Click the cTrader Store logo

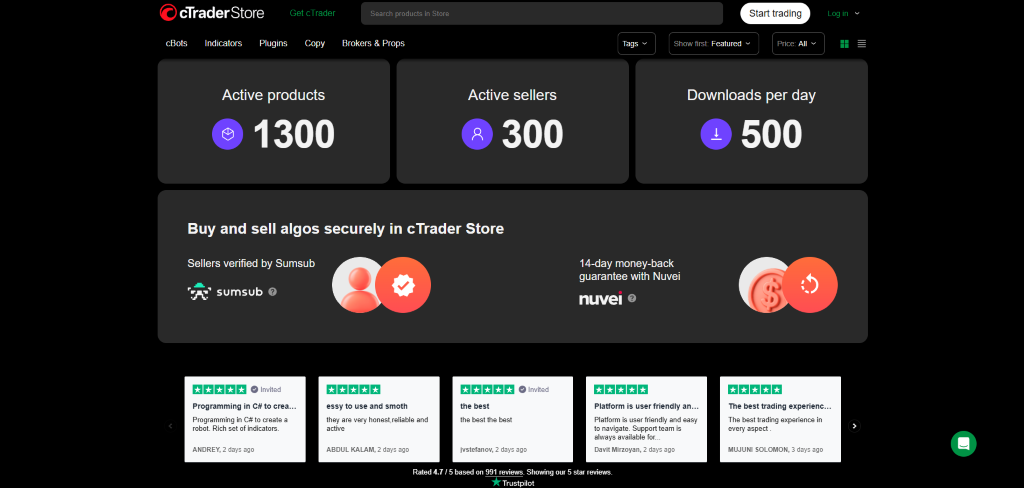[x=212, y=12]
